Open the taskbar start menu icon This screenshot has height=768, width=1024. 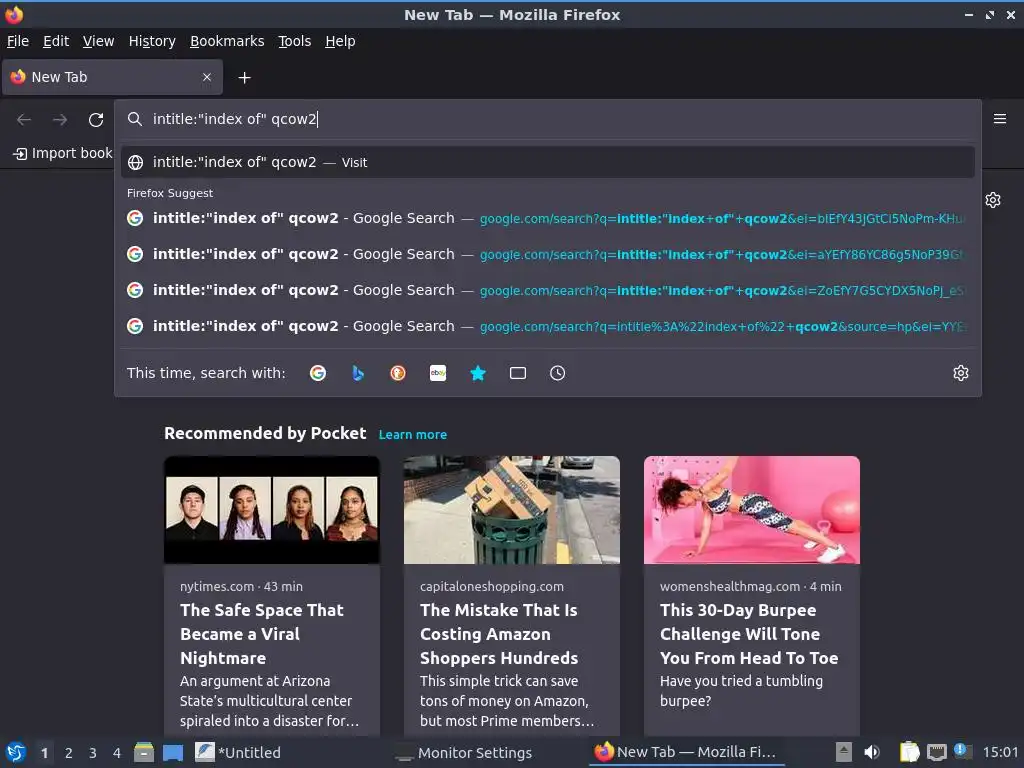click(x=16, y=752)
